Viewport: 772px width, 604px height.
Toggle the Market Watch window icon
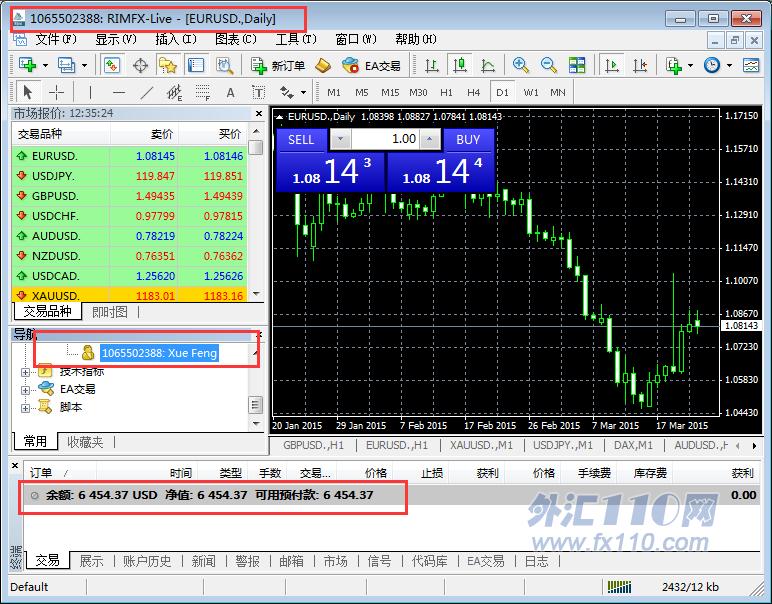(x=112, y=65)
